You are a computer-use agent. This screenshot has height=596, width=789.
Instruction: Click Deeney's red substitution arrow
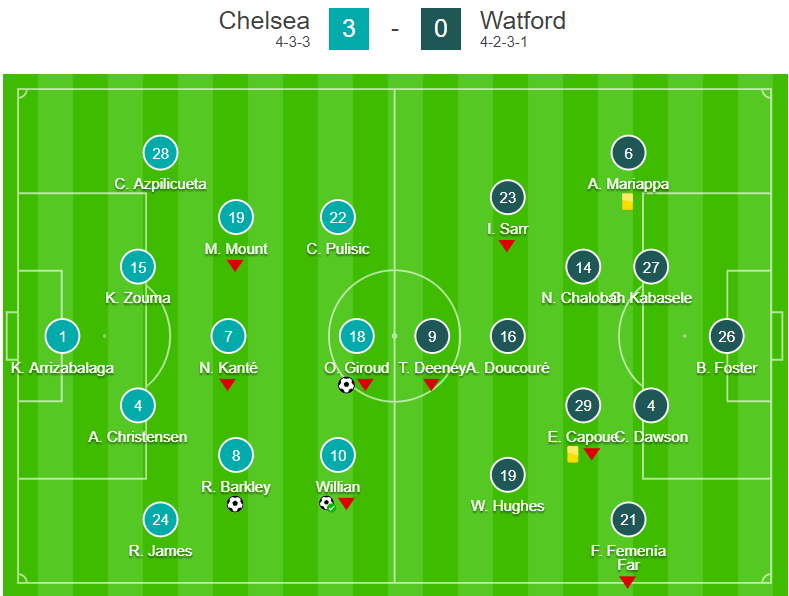431,385
